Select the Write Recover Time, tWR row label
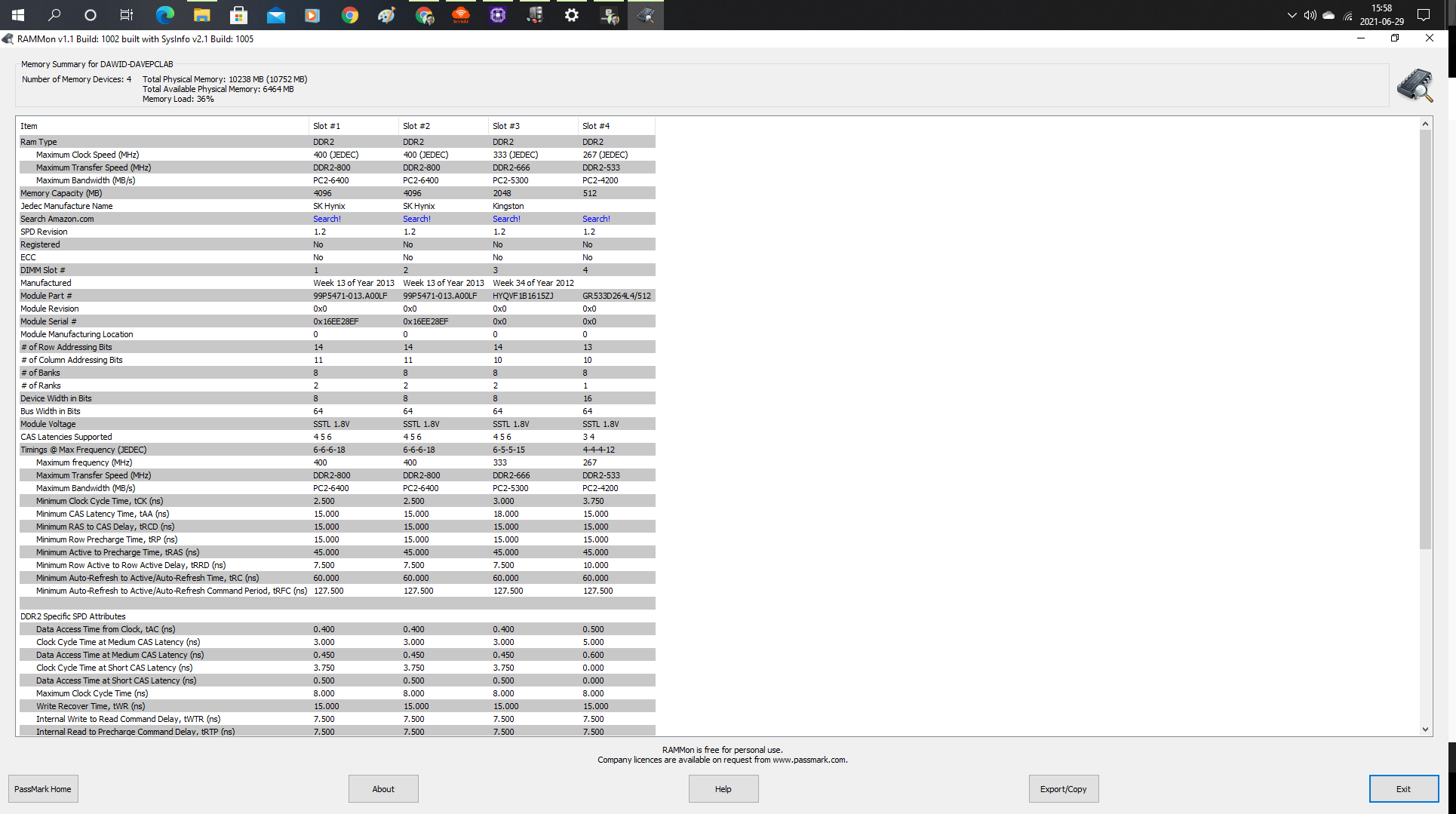 (91, 706)
